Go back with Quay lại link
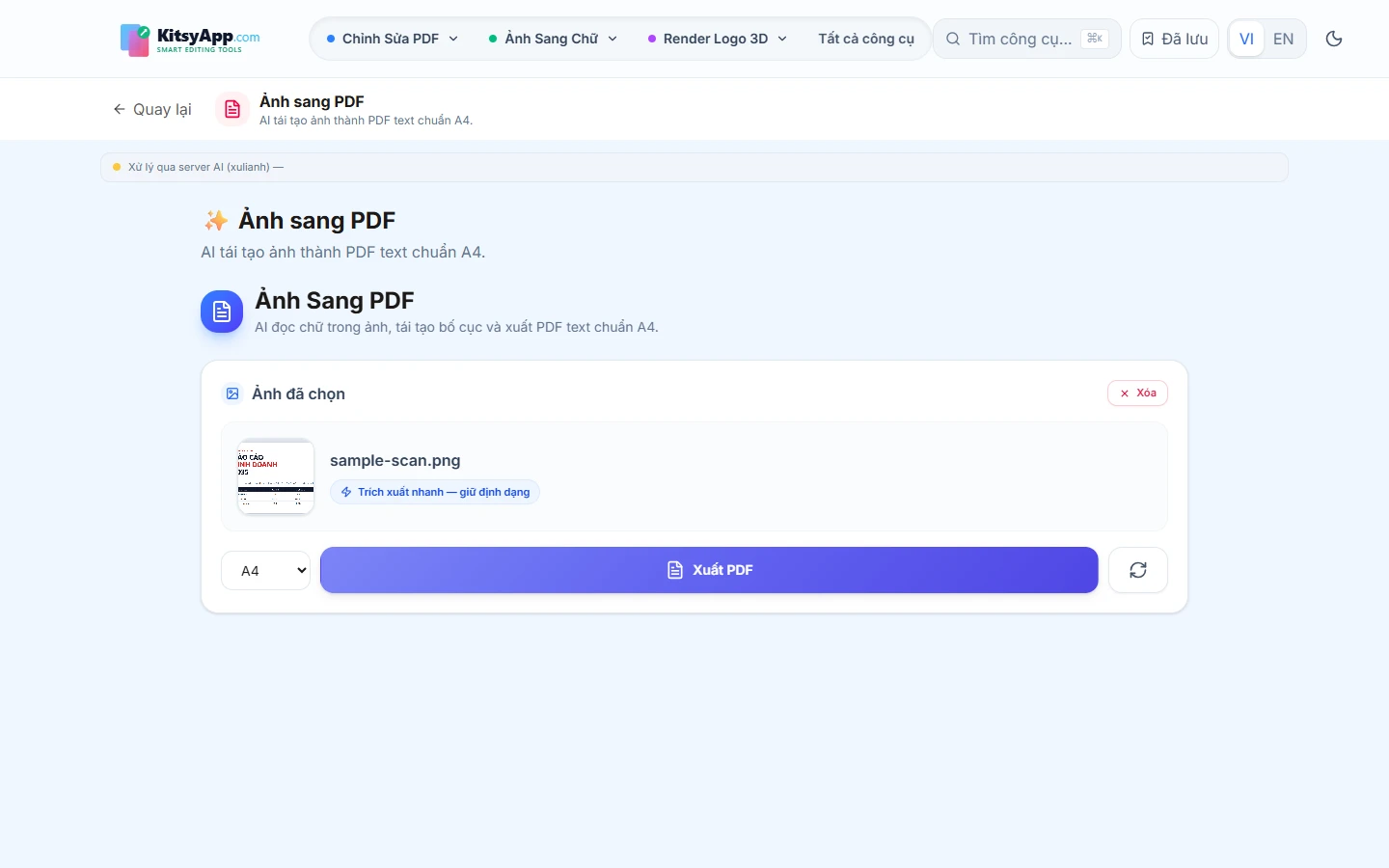This screenshot has height=868, width=1389. tap(152, 109)
